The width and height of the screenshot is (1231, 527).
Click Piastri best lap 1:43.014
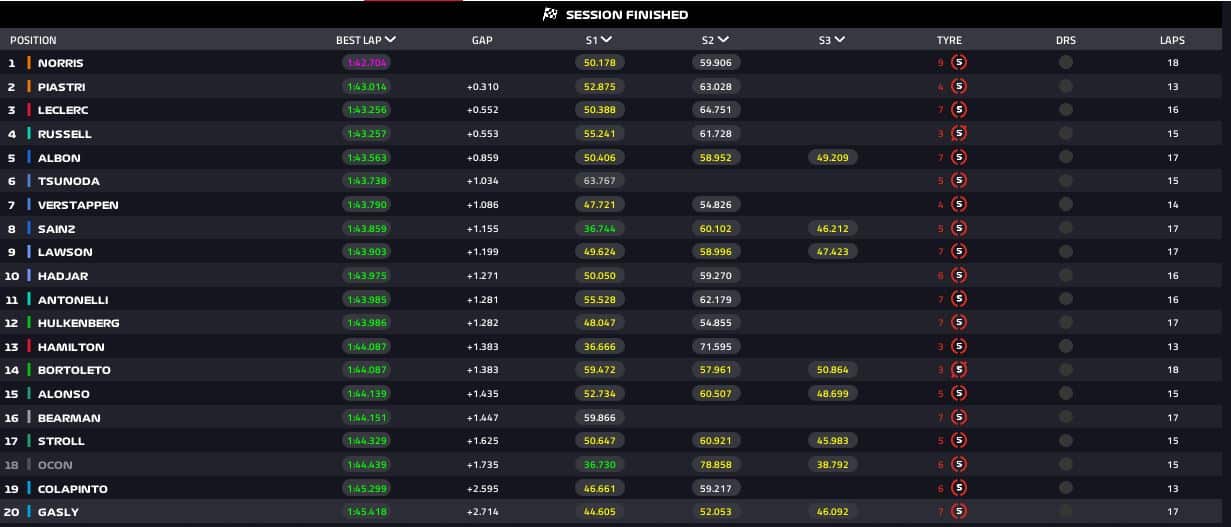point(367,86)
